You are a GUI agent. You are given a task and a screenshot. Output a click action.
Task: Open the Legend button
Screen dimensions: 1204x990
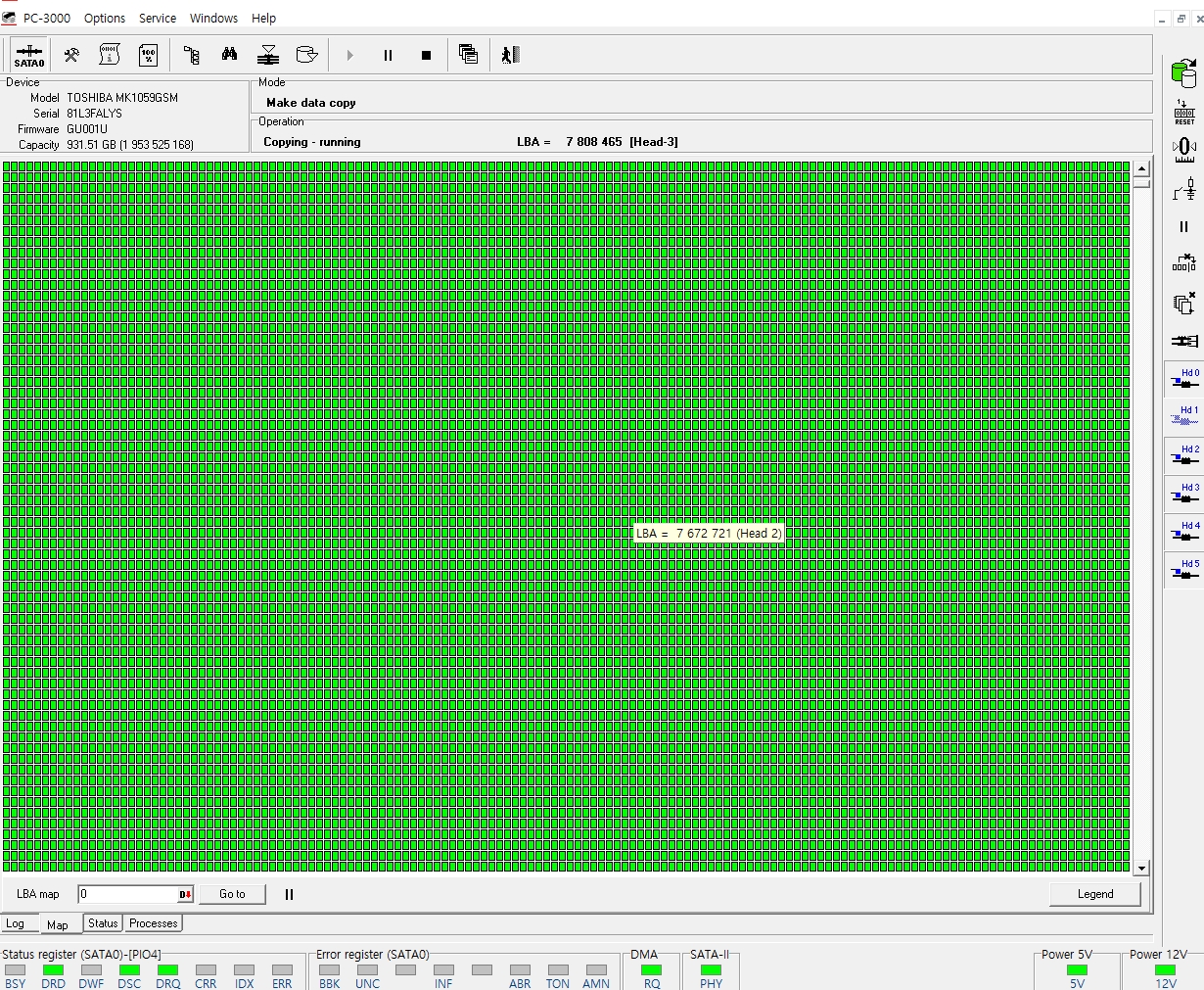tap(1094, 894)
